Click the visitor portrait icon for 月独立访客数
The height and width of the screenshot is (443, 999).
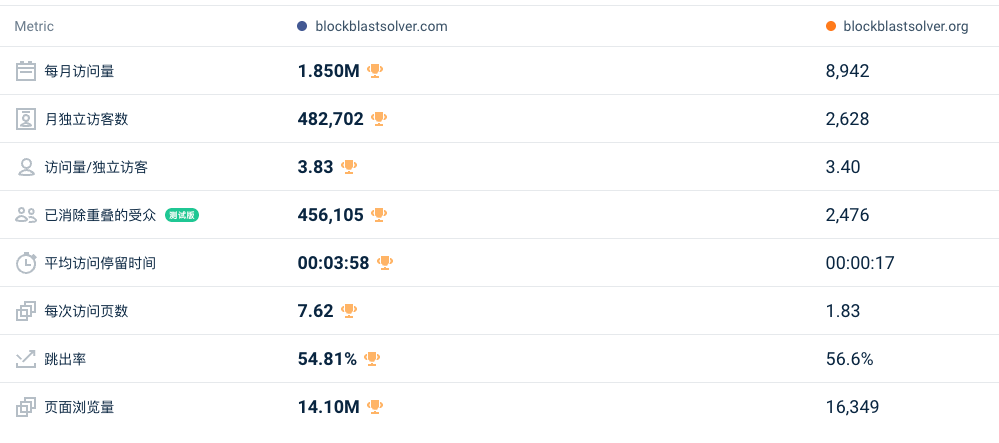click(25, 119)
